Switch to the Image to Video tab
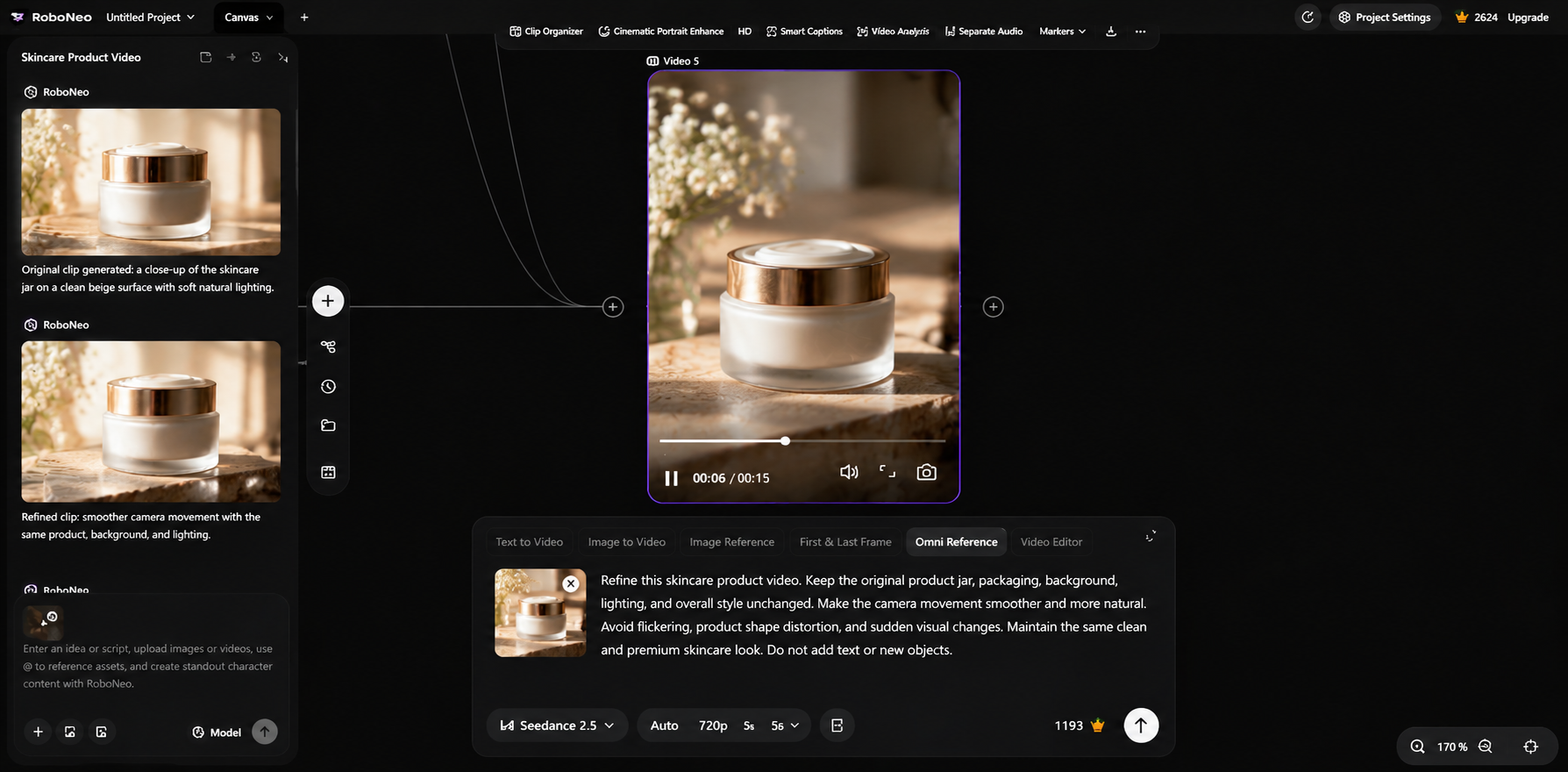This screenshot has height=772, width=1568. pos(627,542)
